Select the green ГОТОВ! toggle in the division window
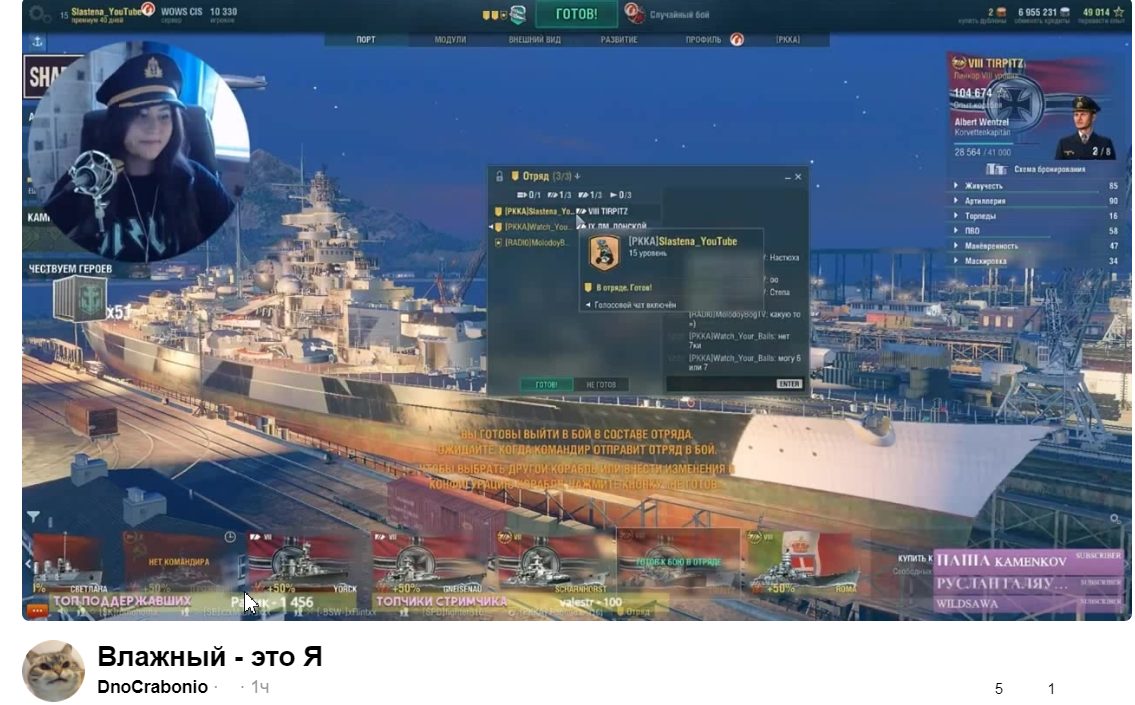1135x705 pixels. click(x=547, y=384)
